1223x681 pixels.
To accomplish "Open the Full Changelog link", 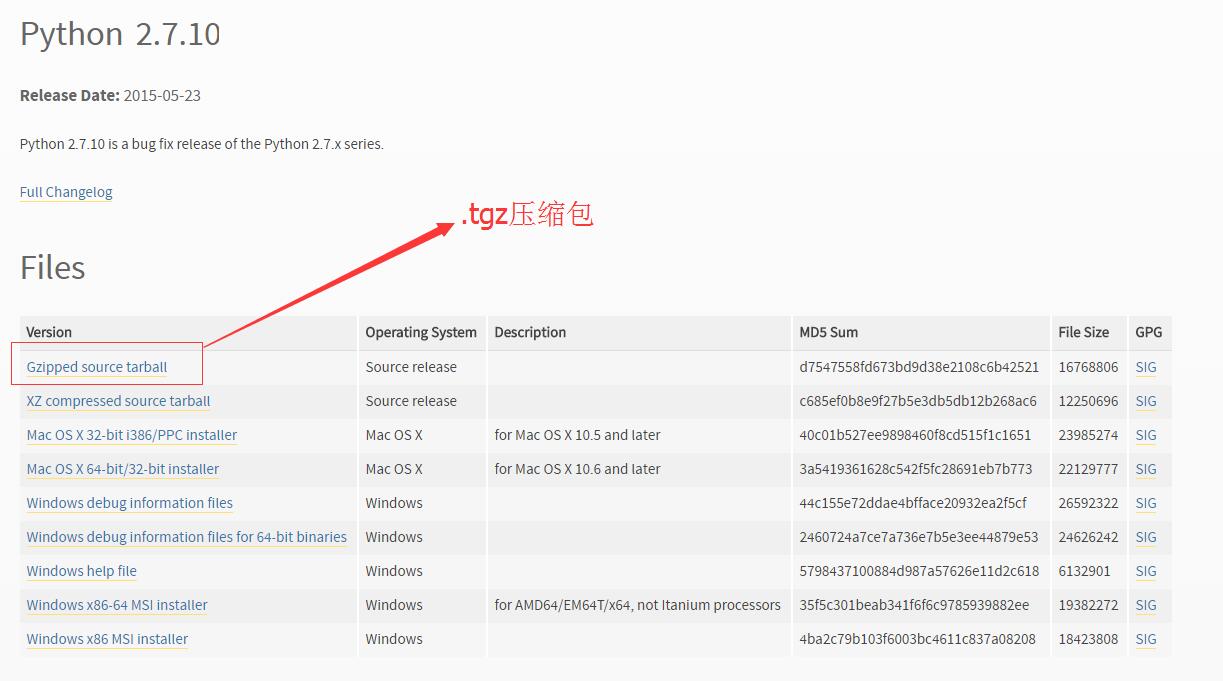I will [65, 191].
